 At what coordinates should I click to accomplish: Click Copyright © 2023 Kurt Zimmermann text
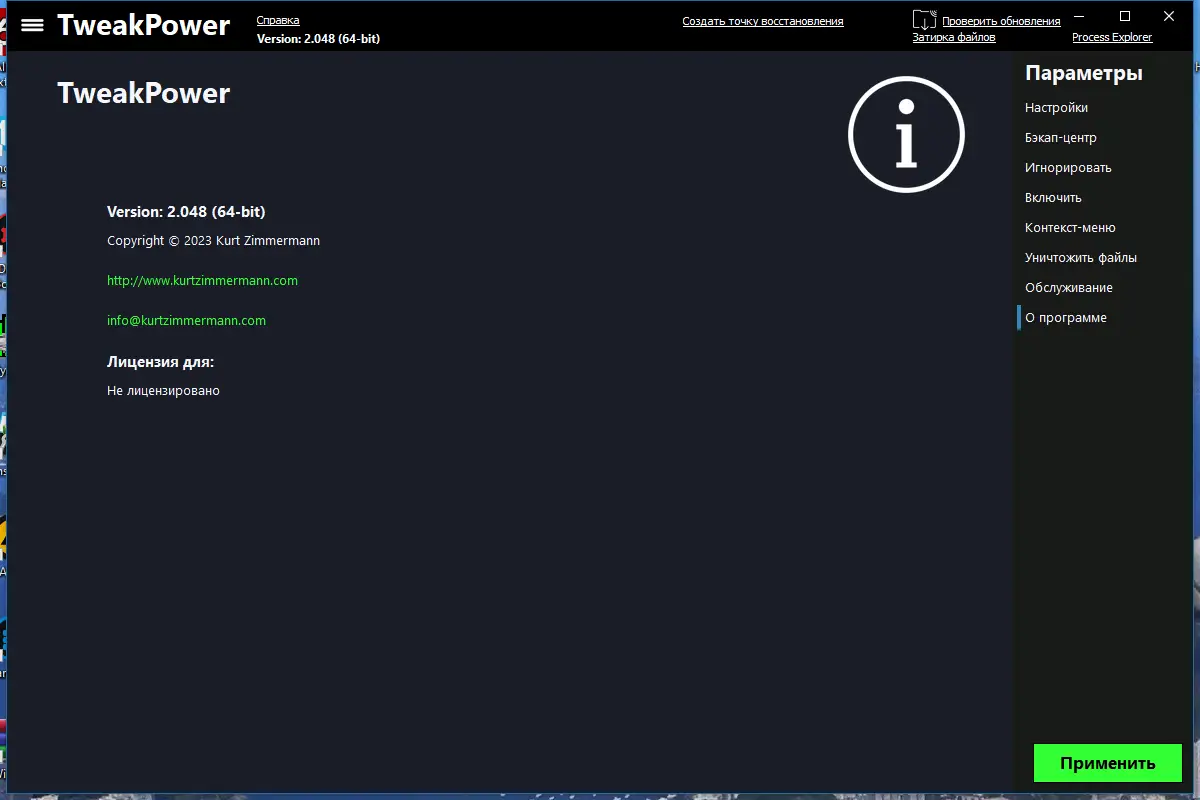coord(213,241)
